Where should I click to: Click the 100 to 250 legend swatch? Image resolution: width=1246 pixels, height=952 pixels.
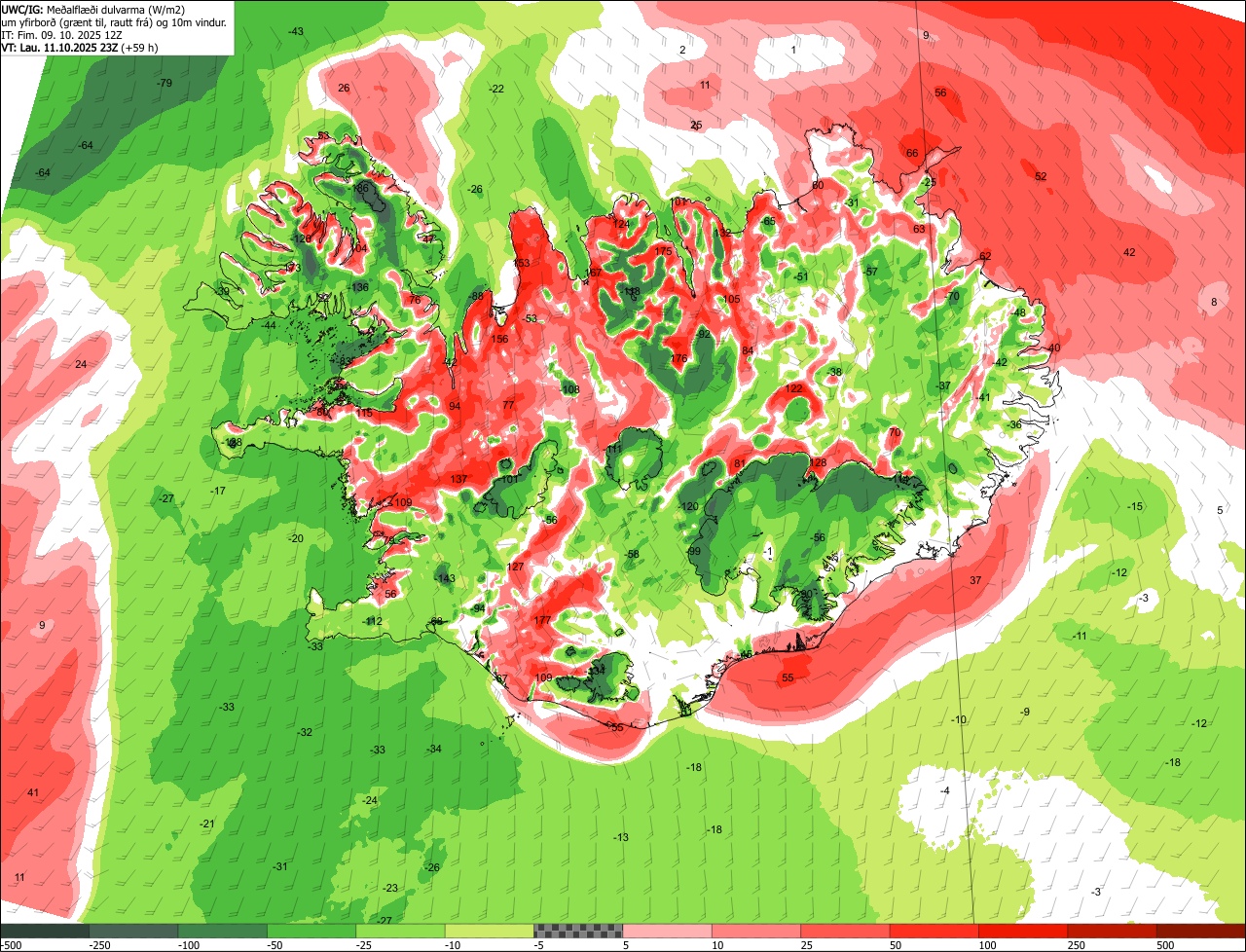point(1023,931)
